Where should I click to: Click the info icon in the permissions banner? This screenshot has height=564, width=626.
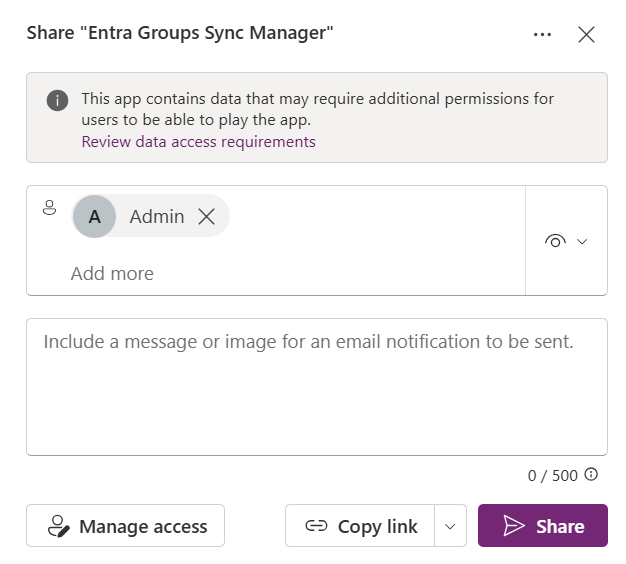tap(58, 100)
